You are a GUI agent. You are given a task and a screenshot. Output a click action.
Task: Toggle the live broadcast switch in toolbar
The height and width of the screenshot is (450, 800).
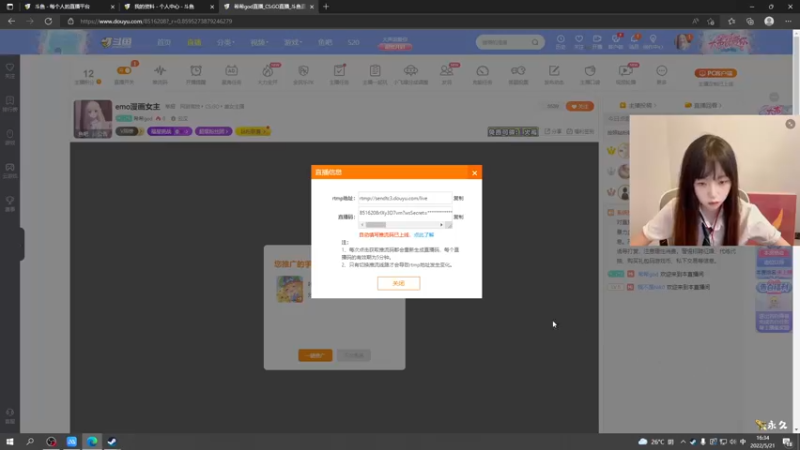(x=124, y=71)
